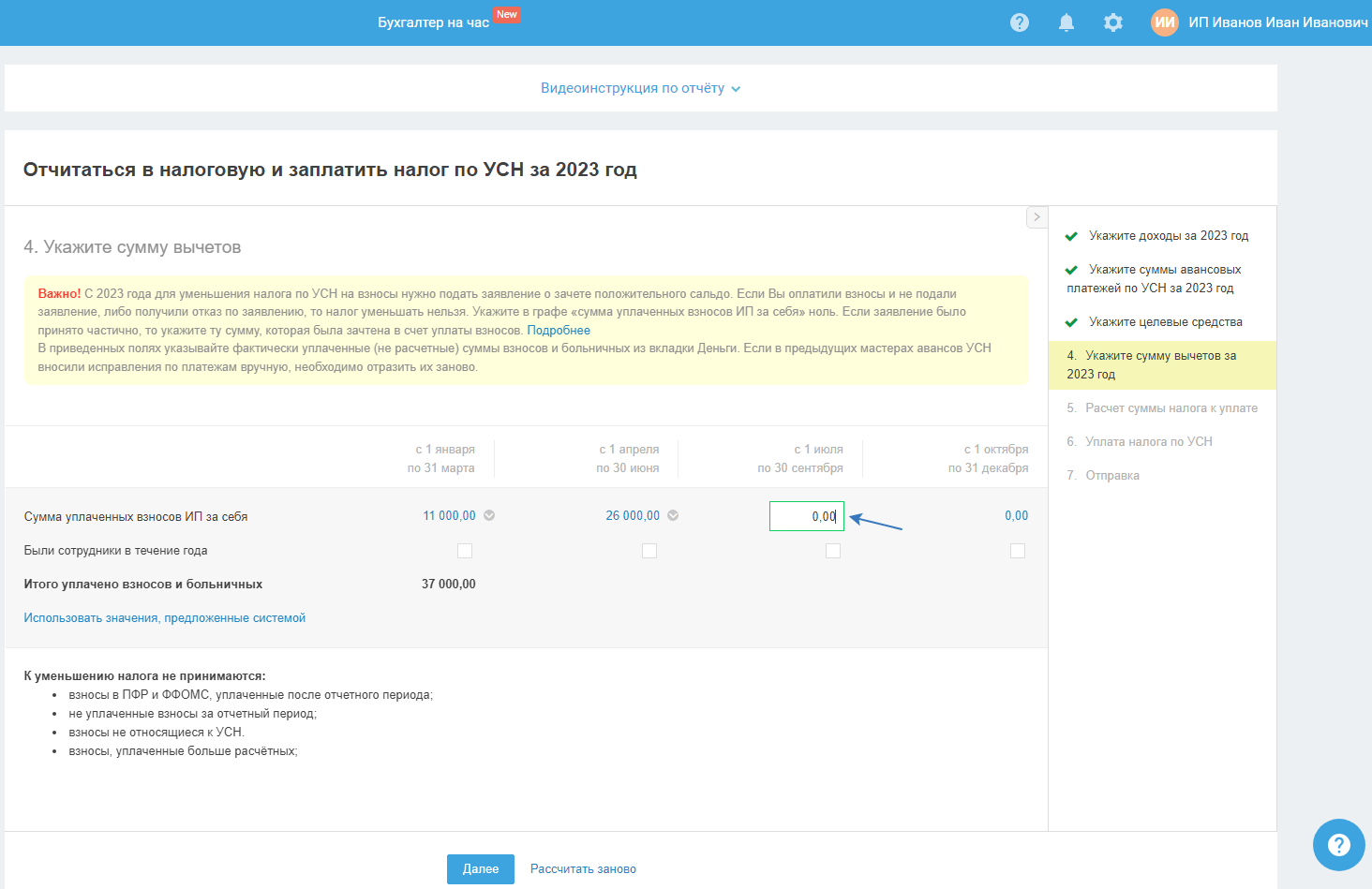Edit the 11 000,00 contributions value
The height and width of the screenshot is (889, 1372).
pyautogui.click(x=450, y=516)
